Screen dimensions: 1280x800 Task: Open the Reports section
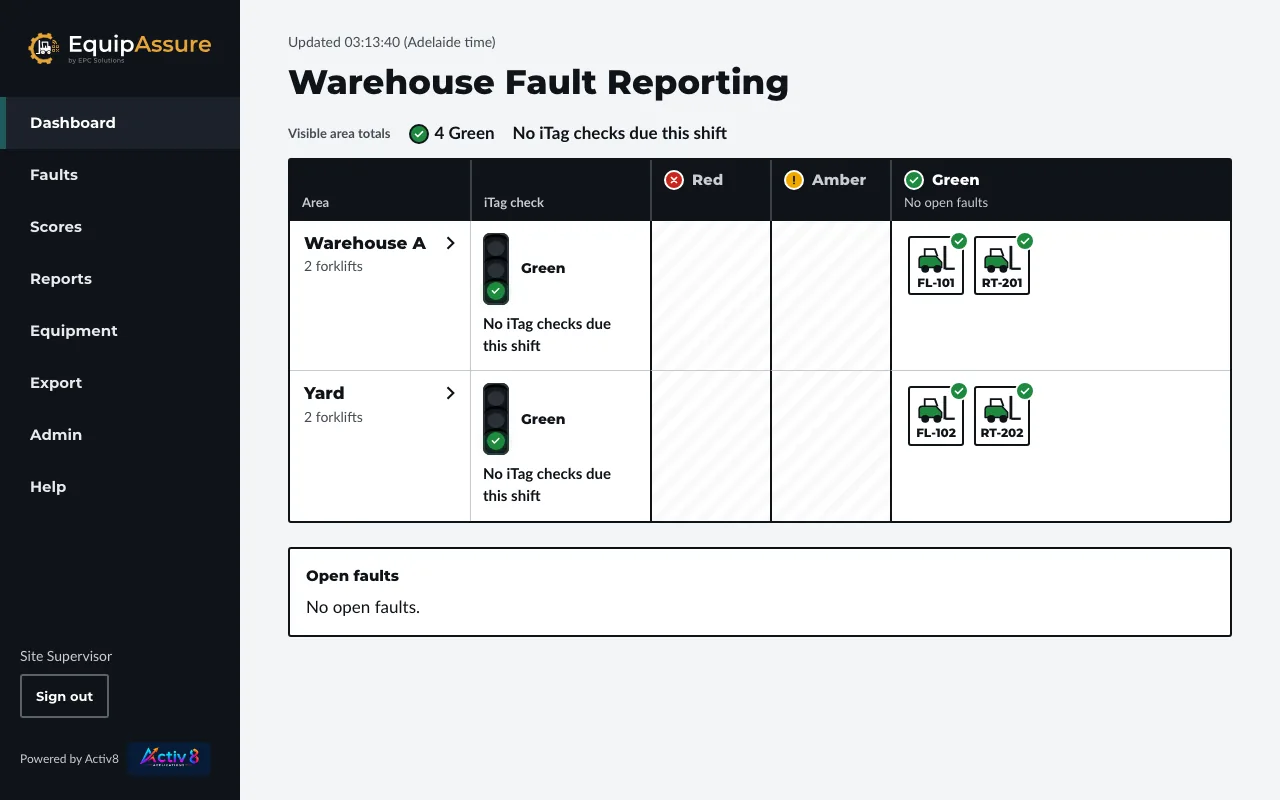[120, 279]
